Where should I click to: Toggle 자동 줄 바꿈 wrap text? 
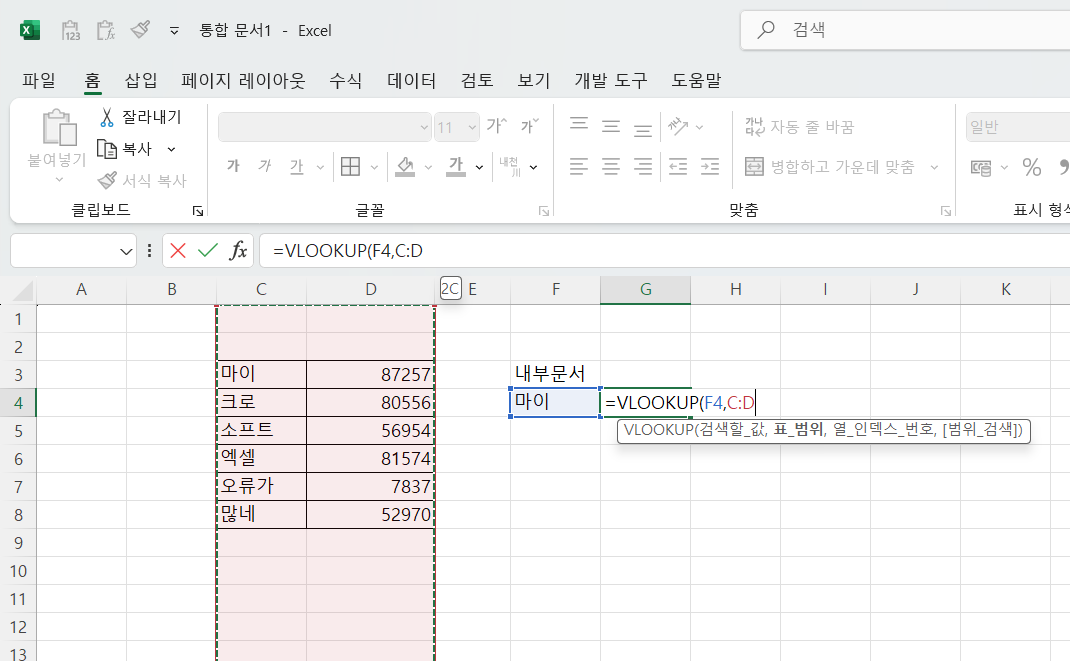(x=799, y=127)
